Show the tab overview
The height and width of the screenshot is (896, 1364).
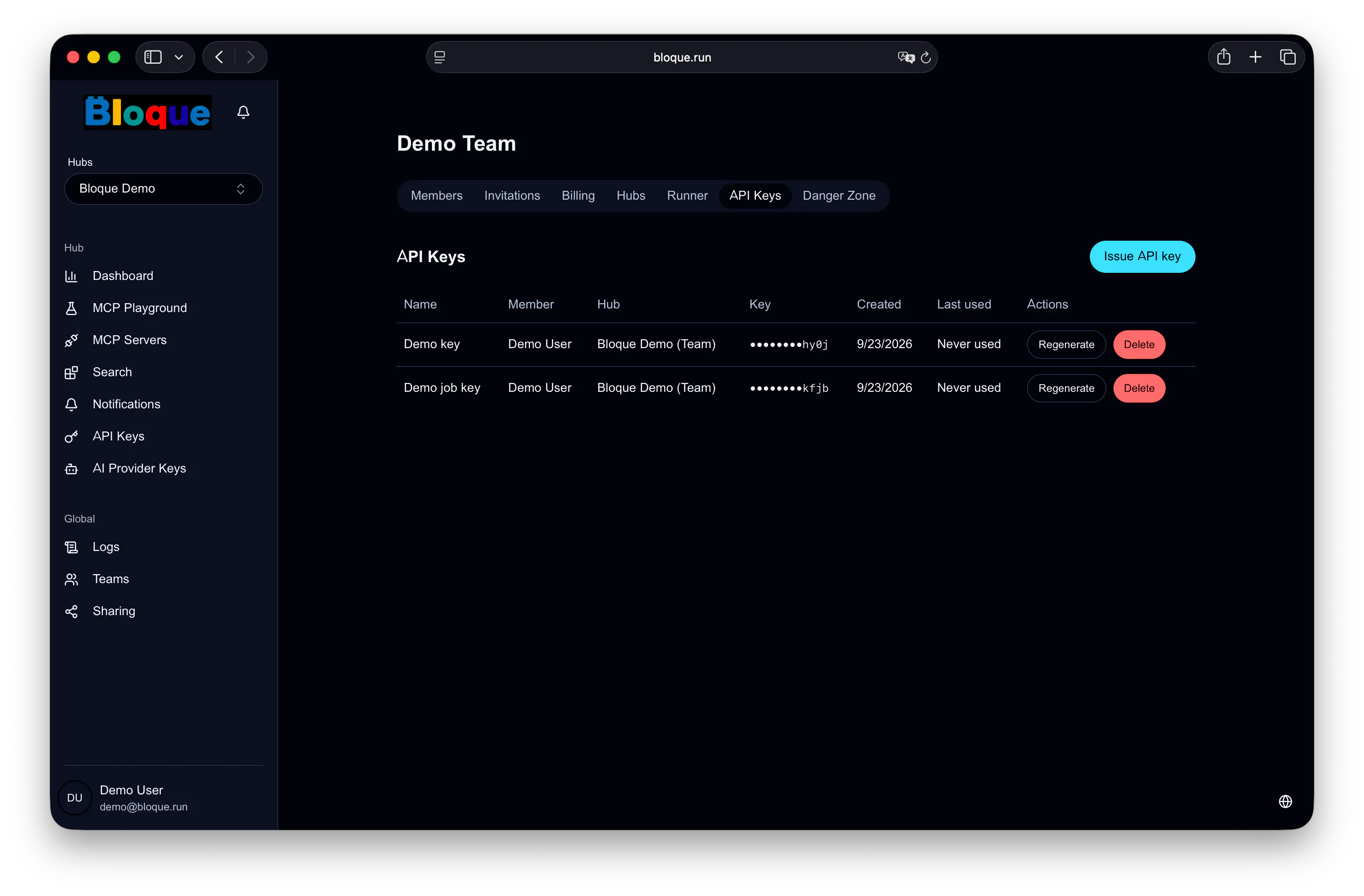(1287, 58)
